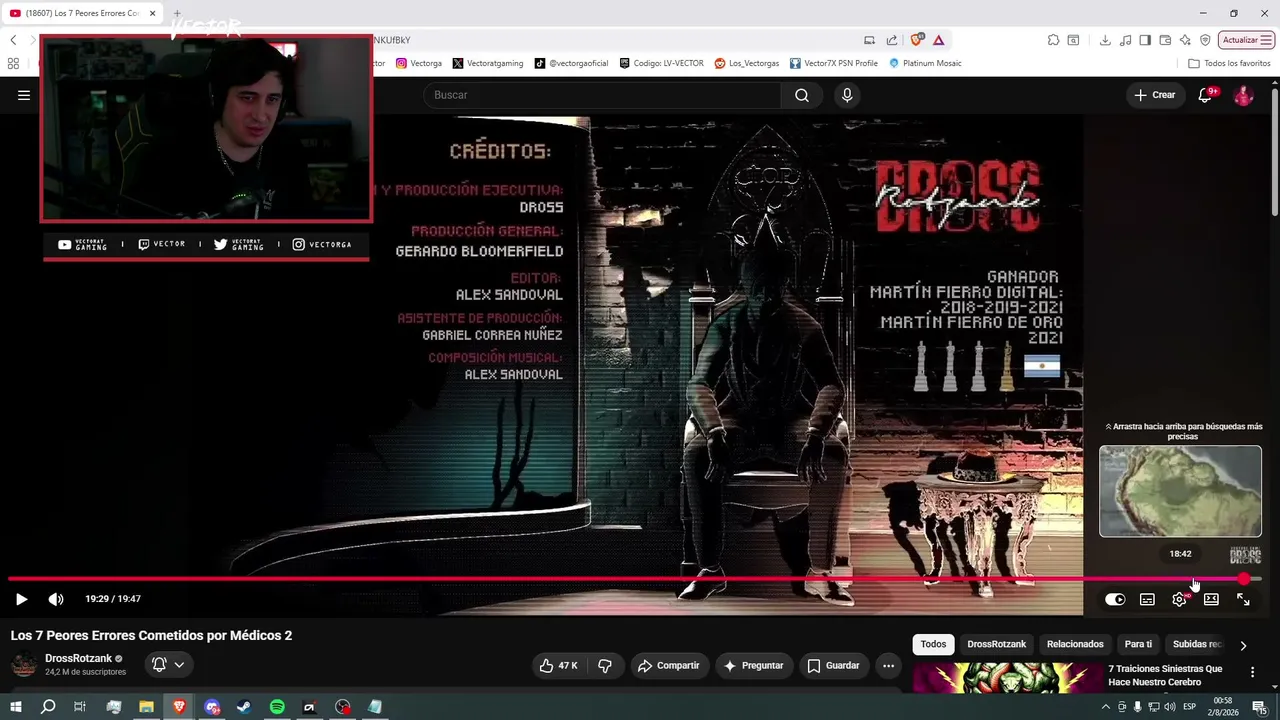This screenshot has height=720, width=1280.
Task: Open the YouTube guide hamburger menu
Action: click(24, 95)
